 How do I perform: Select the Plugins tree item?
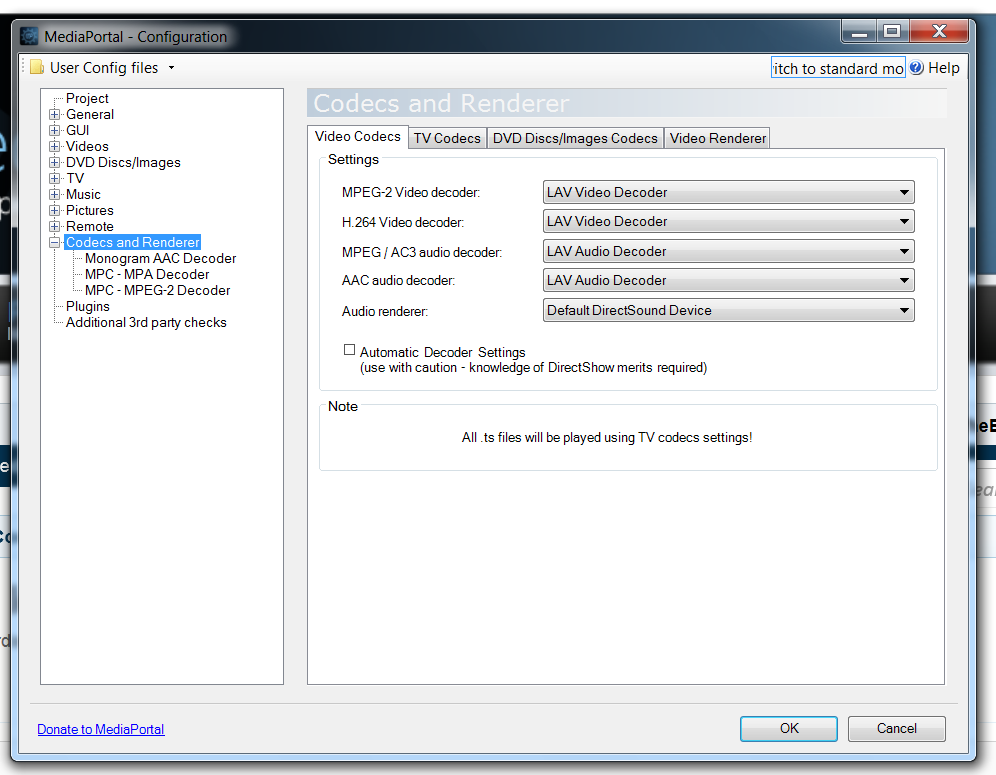(x=88, y=306)
